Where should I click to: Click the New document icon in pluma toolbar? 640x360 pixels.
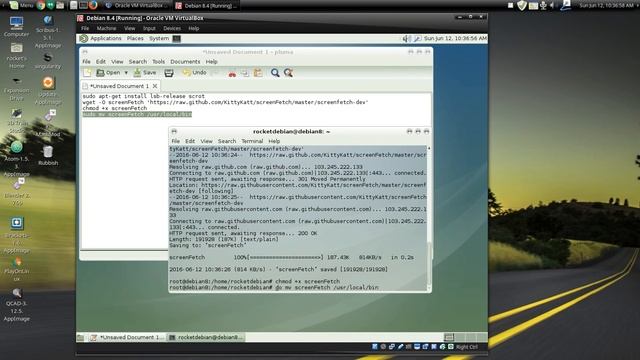pyautogui.click(x=87, y=73)
